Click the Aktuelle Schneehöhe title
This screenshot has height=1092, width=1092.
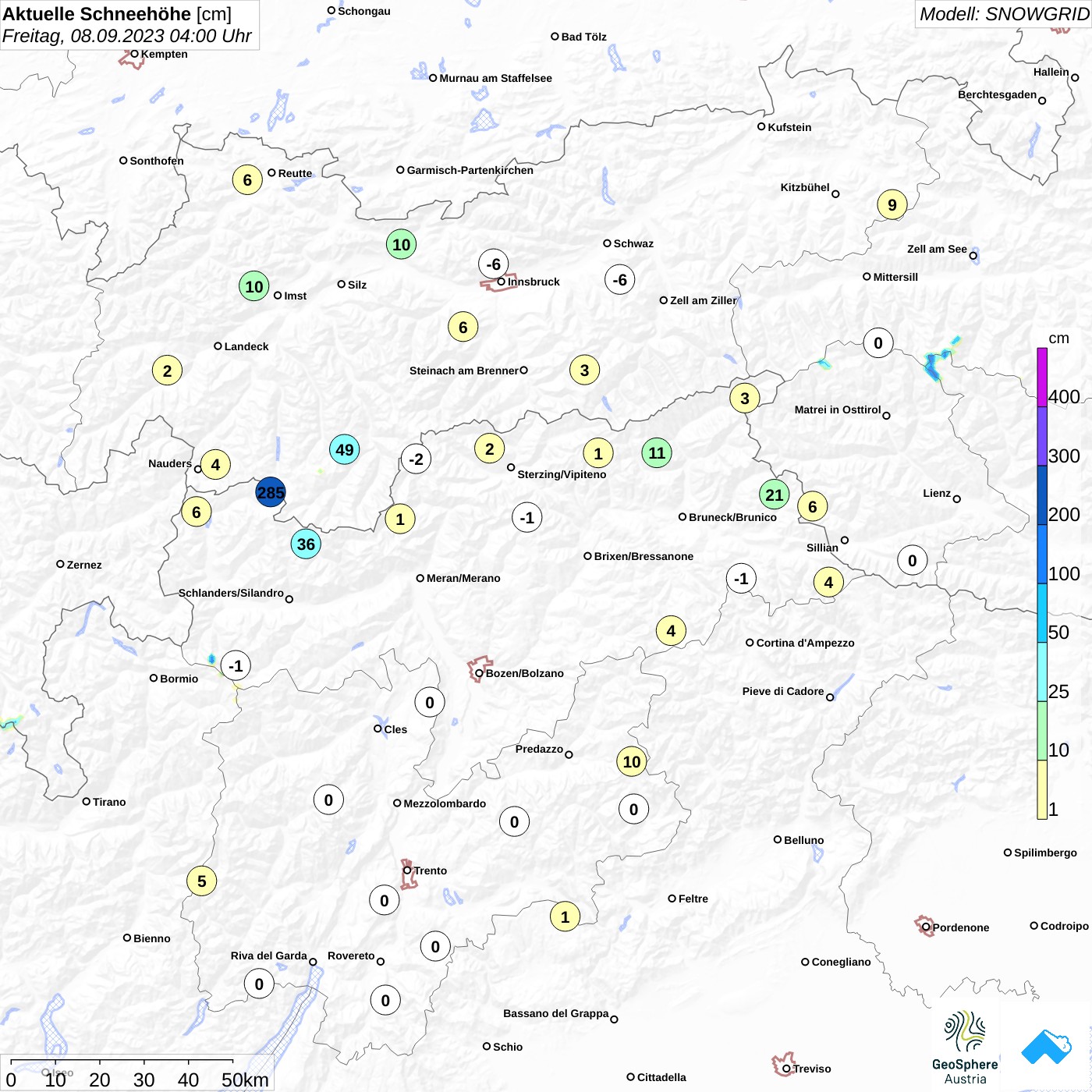pyautogui.click(x=97, y=14)
